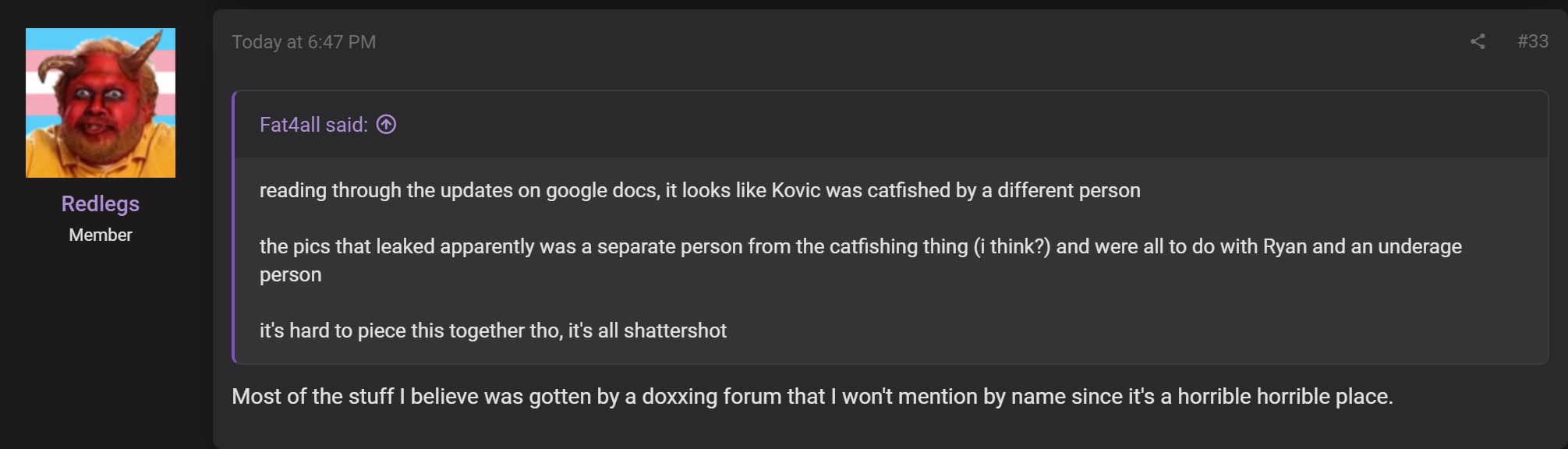This screenshot has height=449, width=1568.
Task: Click the quoted line about google docs updates
Action: pyautogui.click(x=699, y=190)
